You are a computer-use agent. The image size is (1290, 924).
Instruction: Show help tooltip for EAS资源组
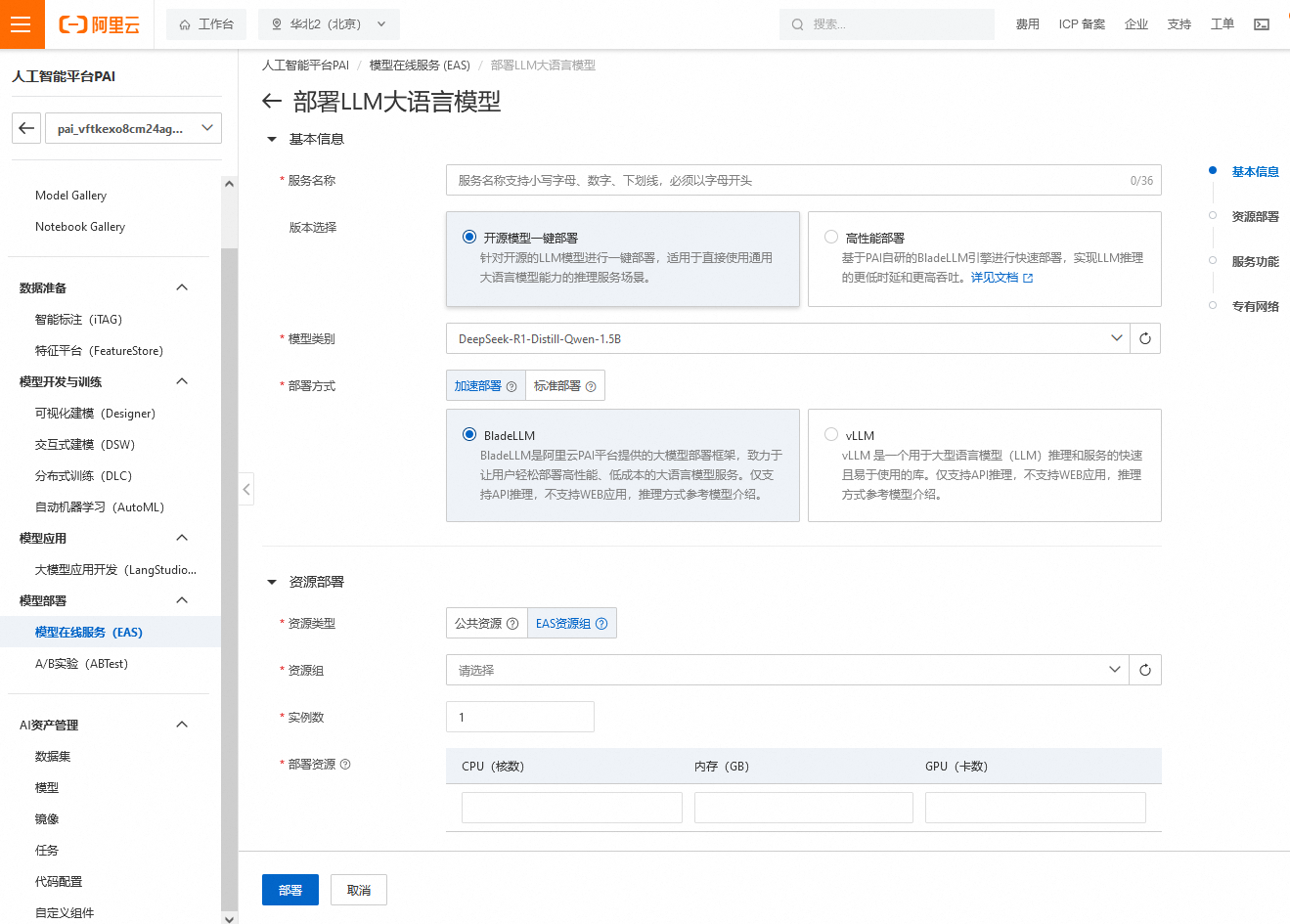(x=601, y=624)
